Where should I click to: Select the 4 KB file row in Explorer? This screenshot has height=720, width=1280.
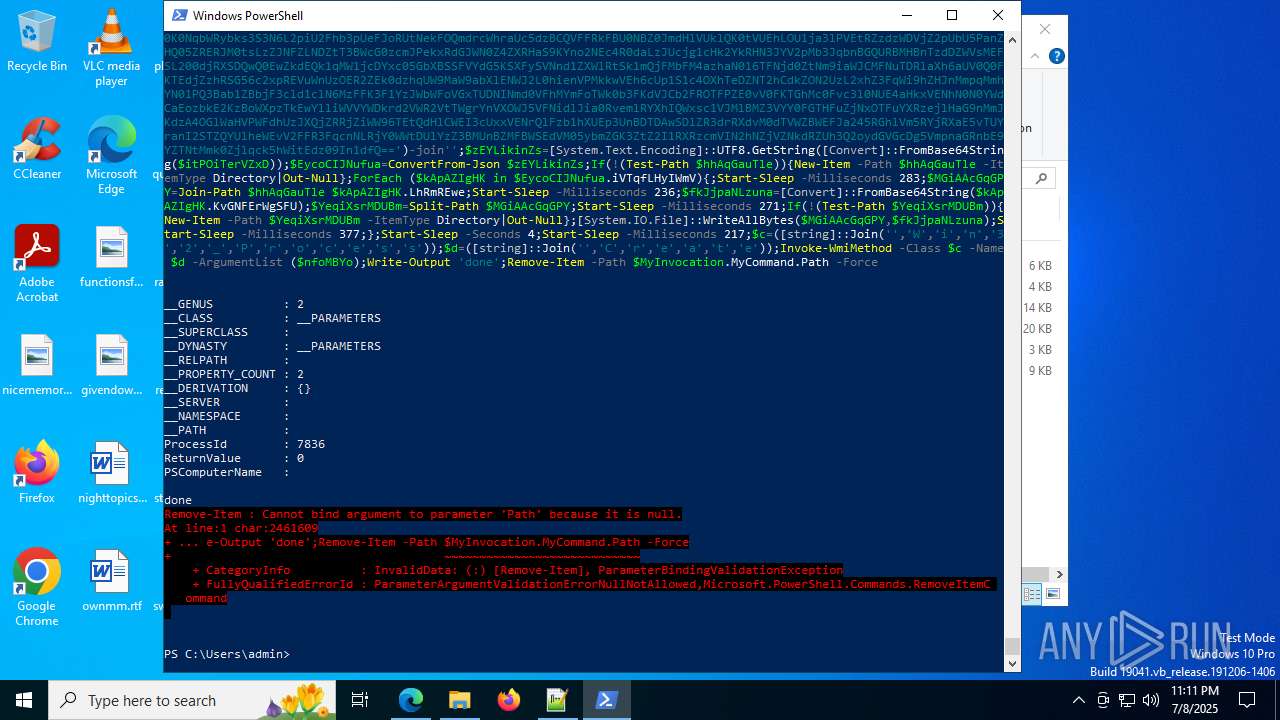[x=1040, y=287]
